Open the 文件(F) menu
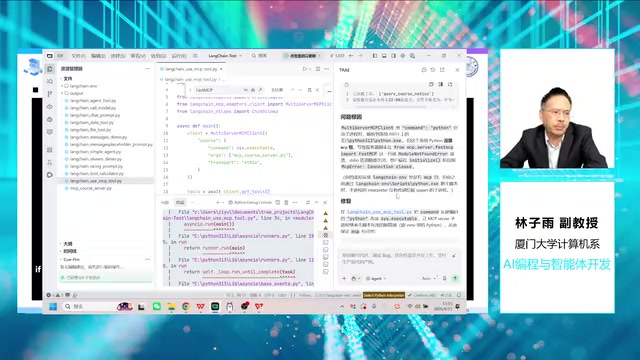640x360 pixels. [78, 56]
